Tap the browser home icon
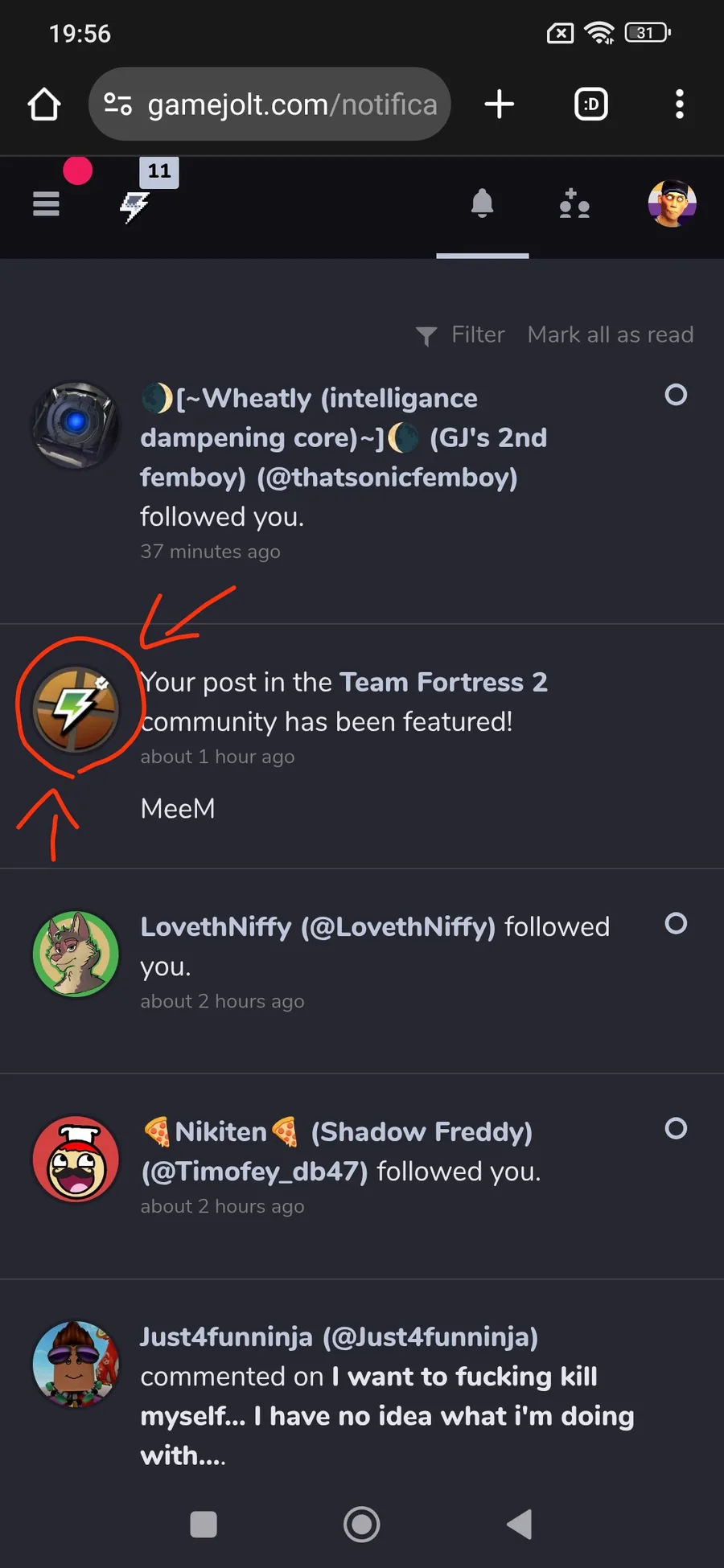Image resolution: width=724 pixels, height=1568 pixels. coord(44,105)
